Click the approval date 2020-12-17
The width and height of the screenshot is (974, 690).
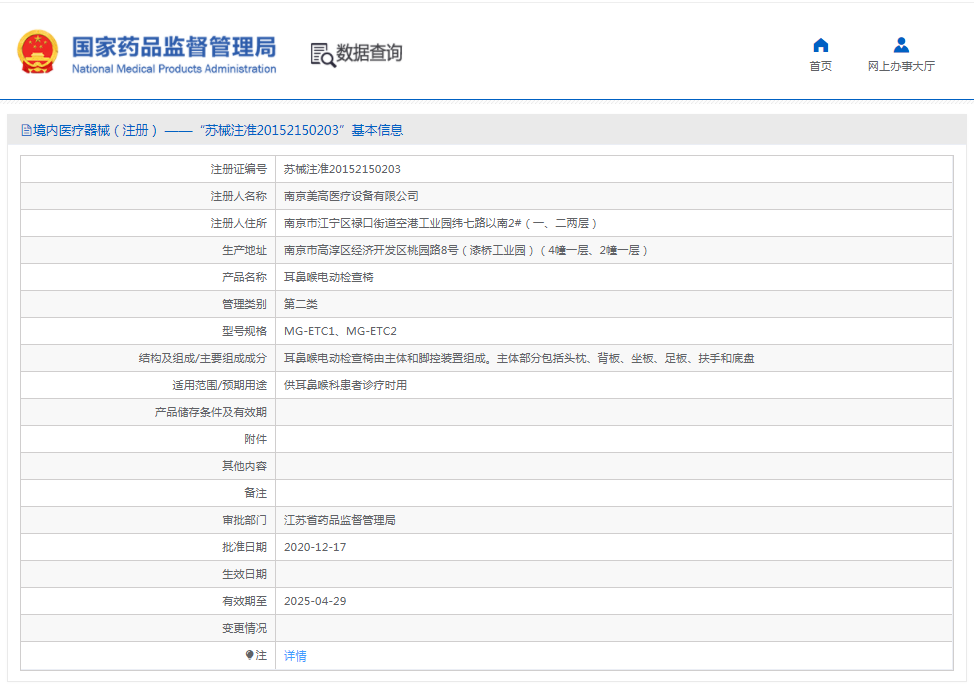(x=315, y=547)
